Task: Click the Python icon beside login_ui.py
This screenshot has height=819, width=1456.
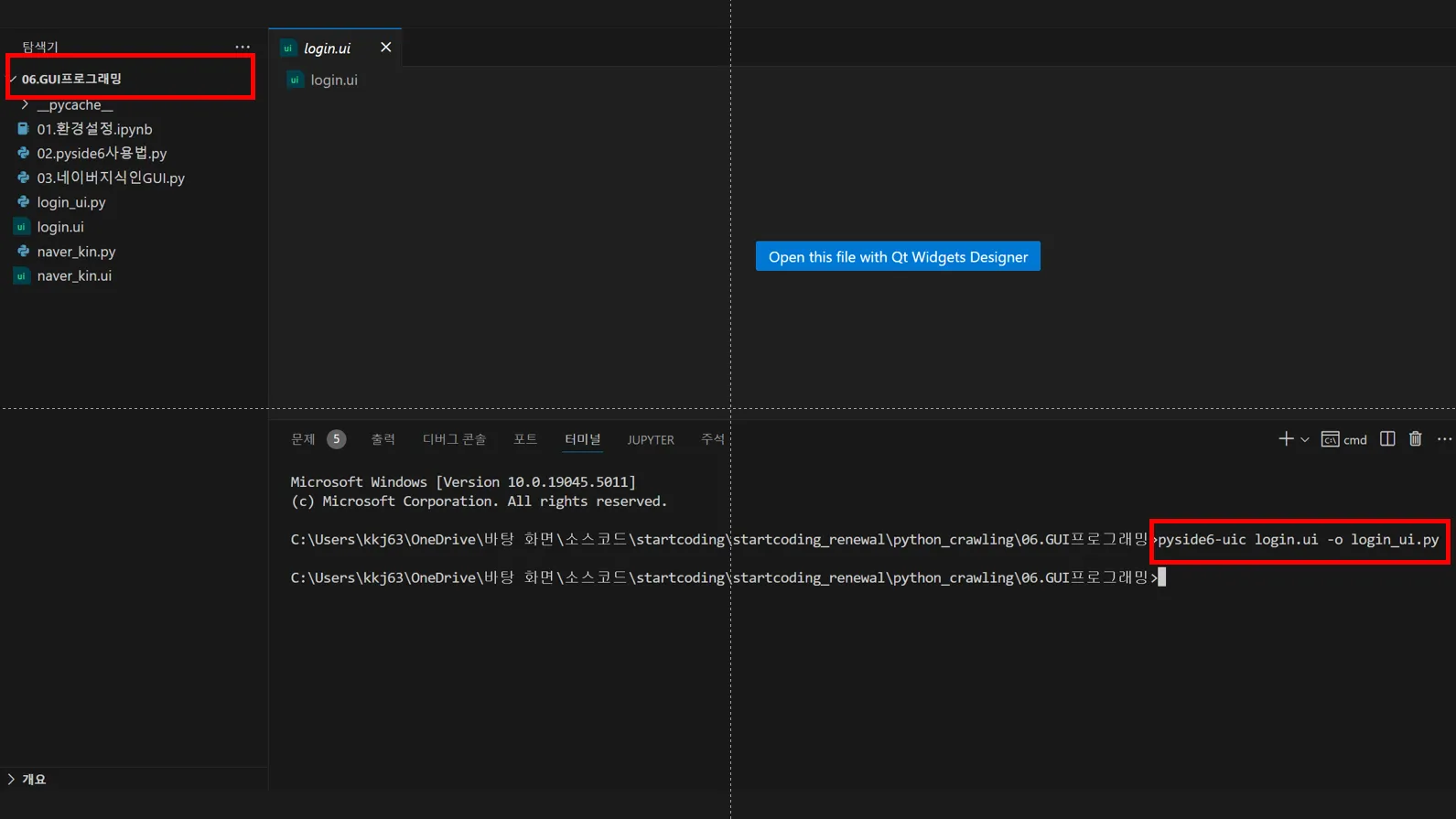Action: 23,202
